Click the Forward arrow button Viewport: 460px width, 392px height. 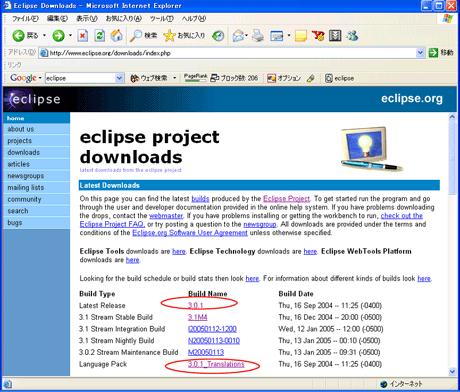click(58, 35)
